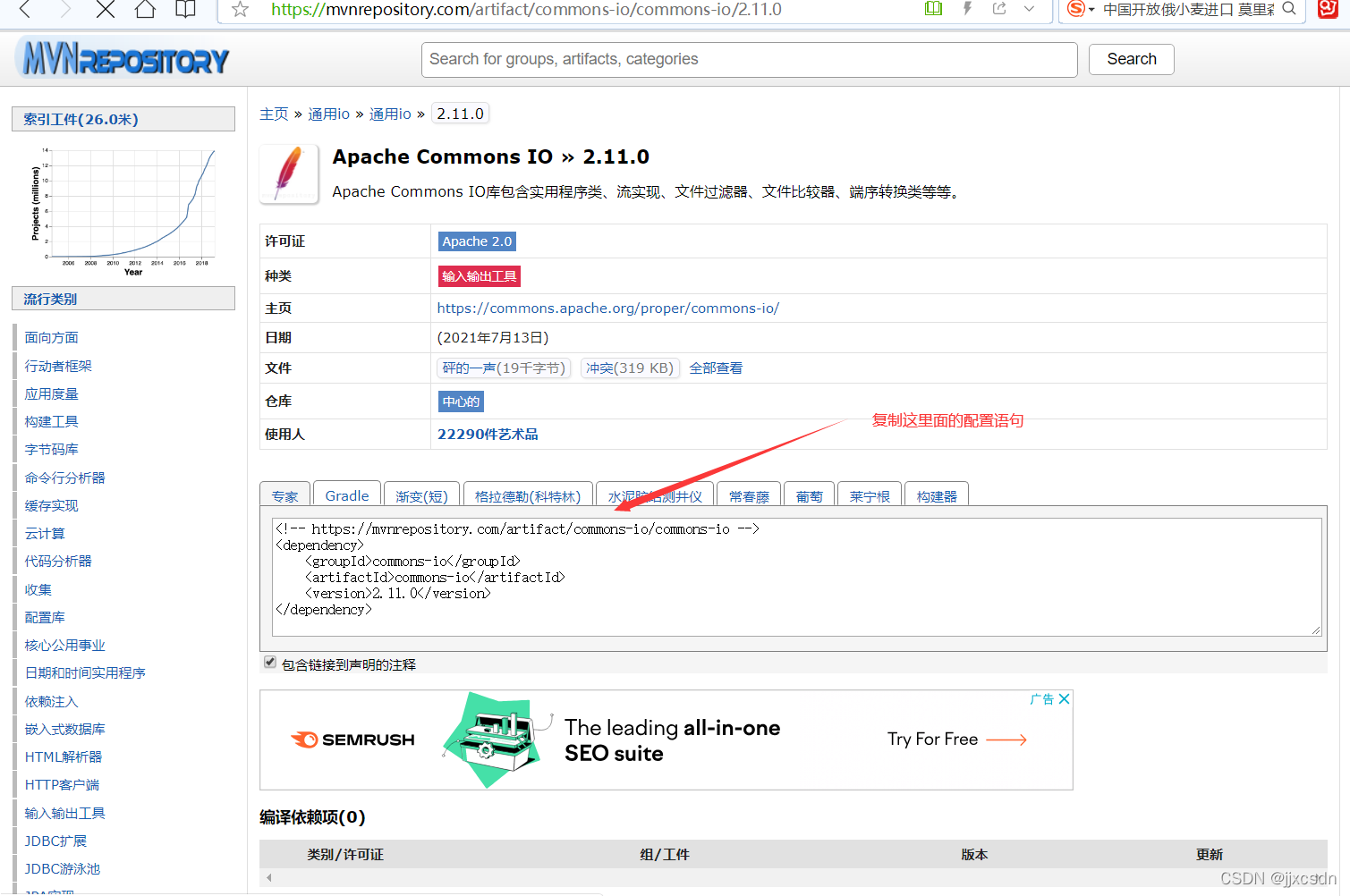Go back to the previous browser page
Image resolution: width=1350 pixels, height=896 pixels.
coord(24,10)
